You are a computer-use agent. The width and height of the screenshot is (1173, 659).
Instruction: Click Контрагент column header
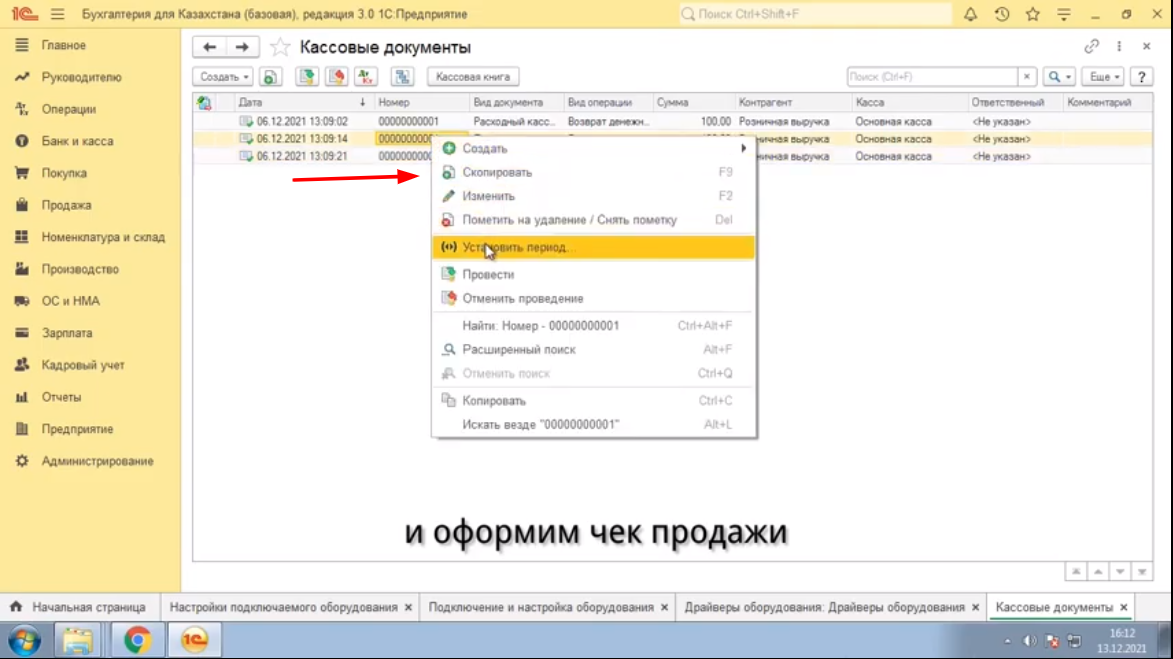[x=791, y=102]
